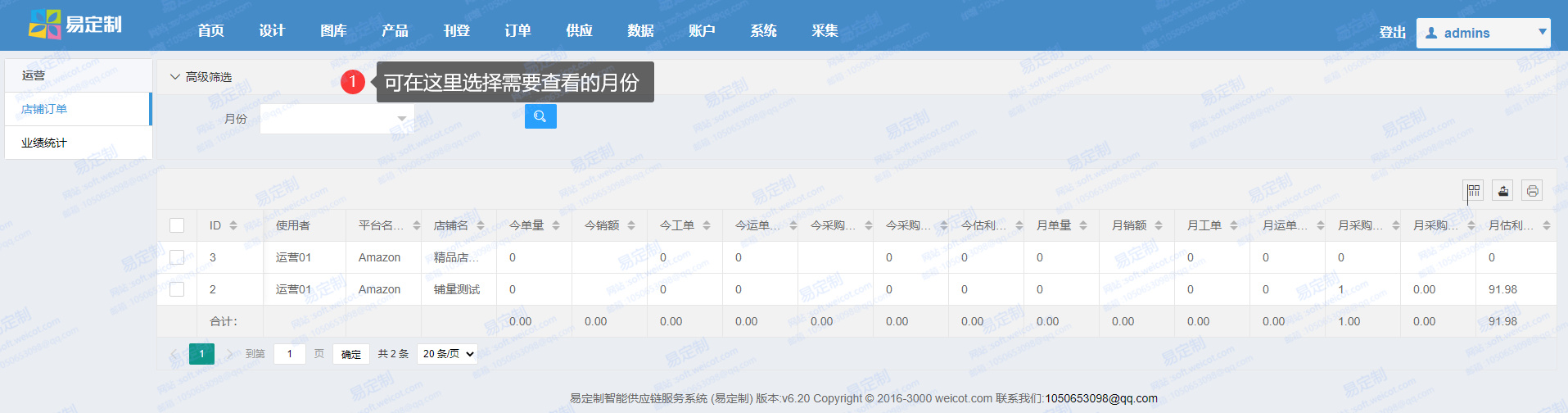Check the row with ID 2
The width and height of the screenshot is (1568, 413).
[x=177, y=289]
